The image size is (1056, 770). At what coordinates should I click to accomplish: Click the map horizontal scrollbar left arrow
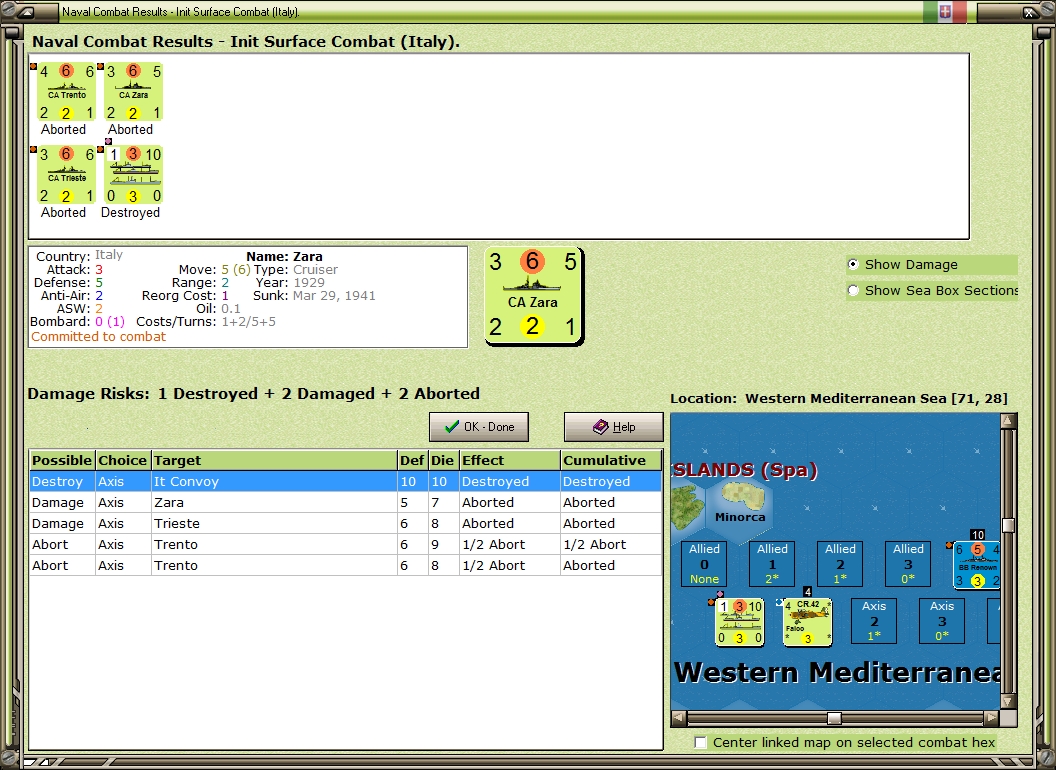[x=679, y=718]
